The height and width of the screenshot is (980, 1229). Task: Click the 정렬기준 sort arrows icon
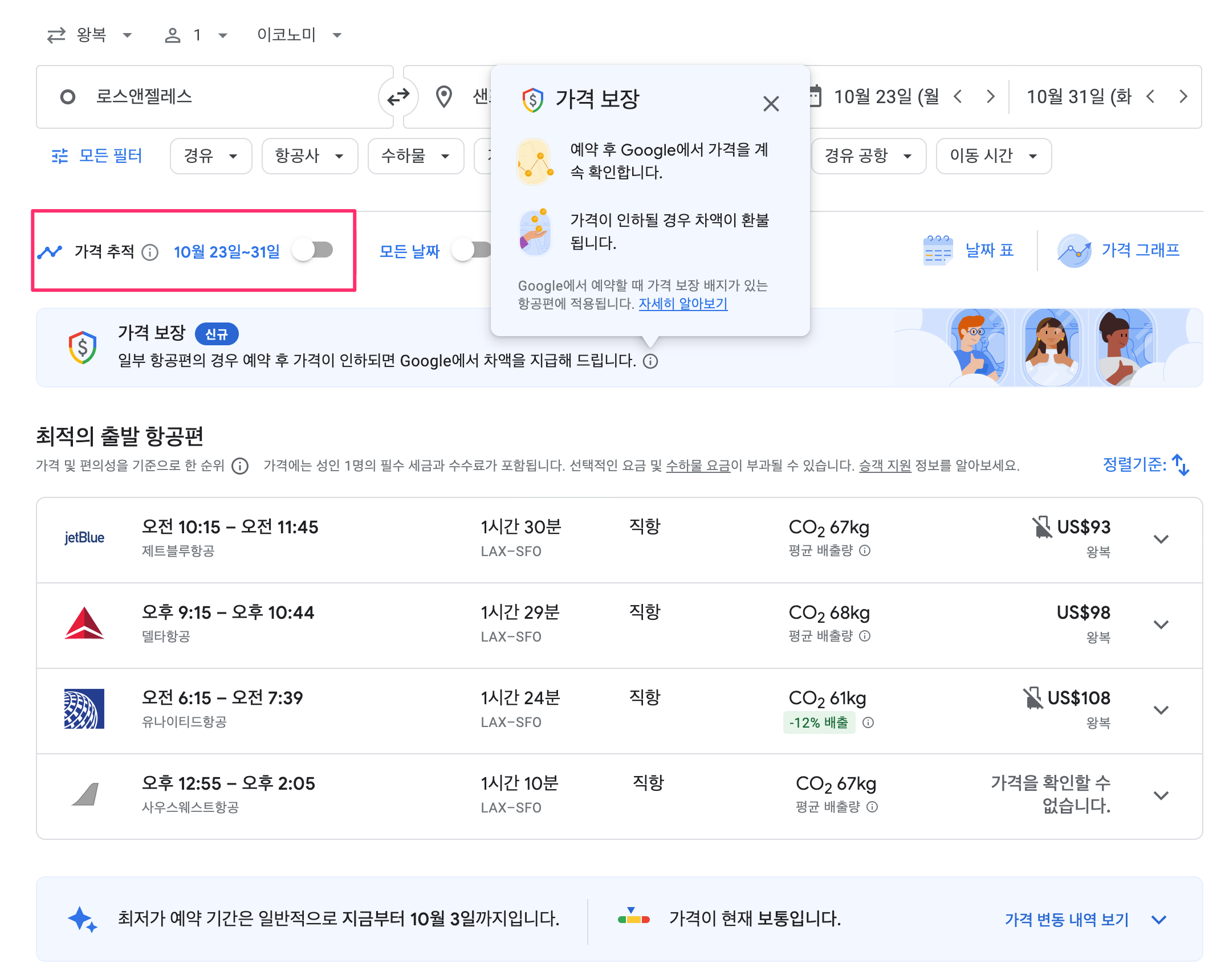(x=1181, y=465)
